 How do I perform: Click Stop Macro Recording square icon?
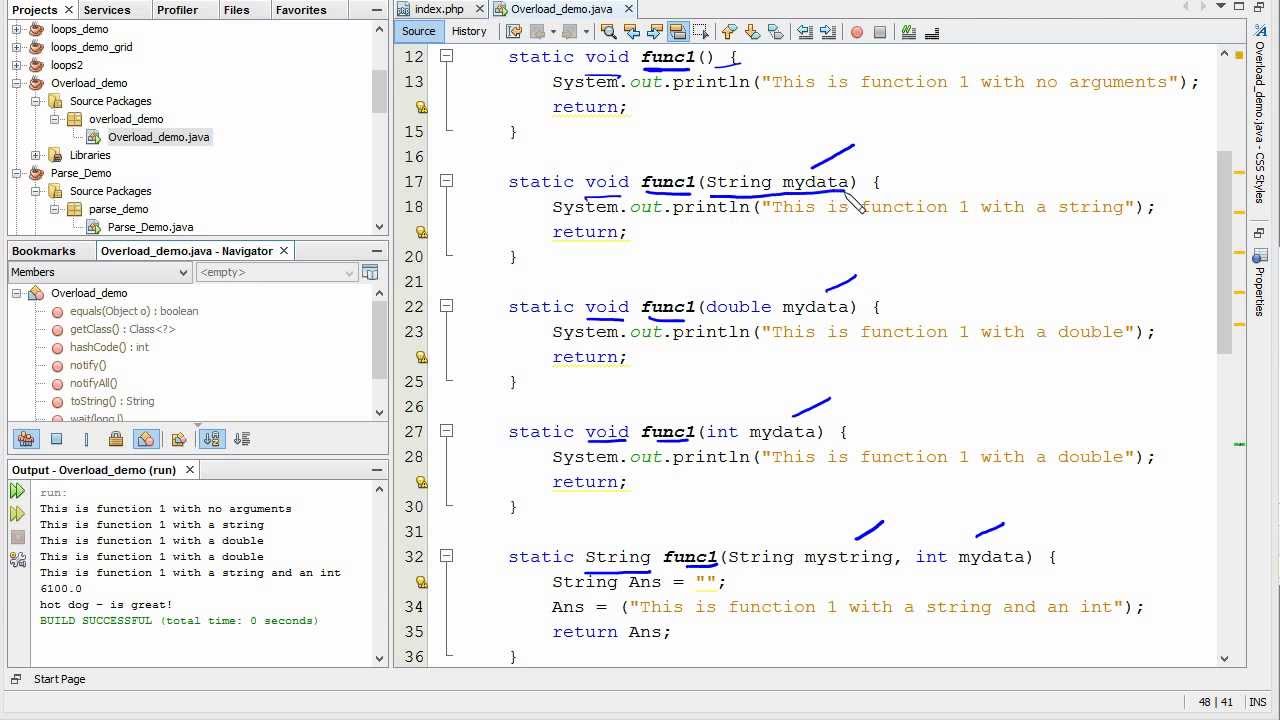pos(880,32)
